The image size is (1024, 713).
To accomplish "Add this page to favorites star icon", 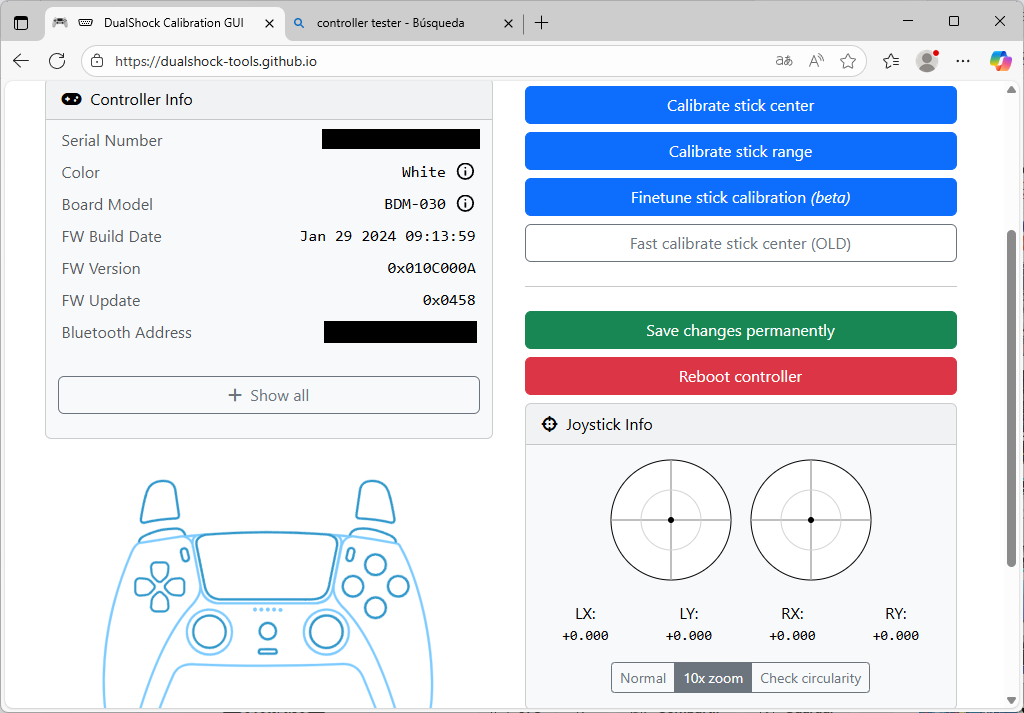I will tap(848, 61).
